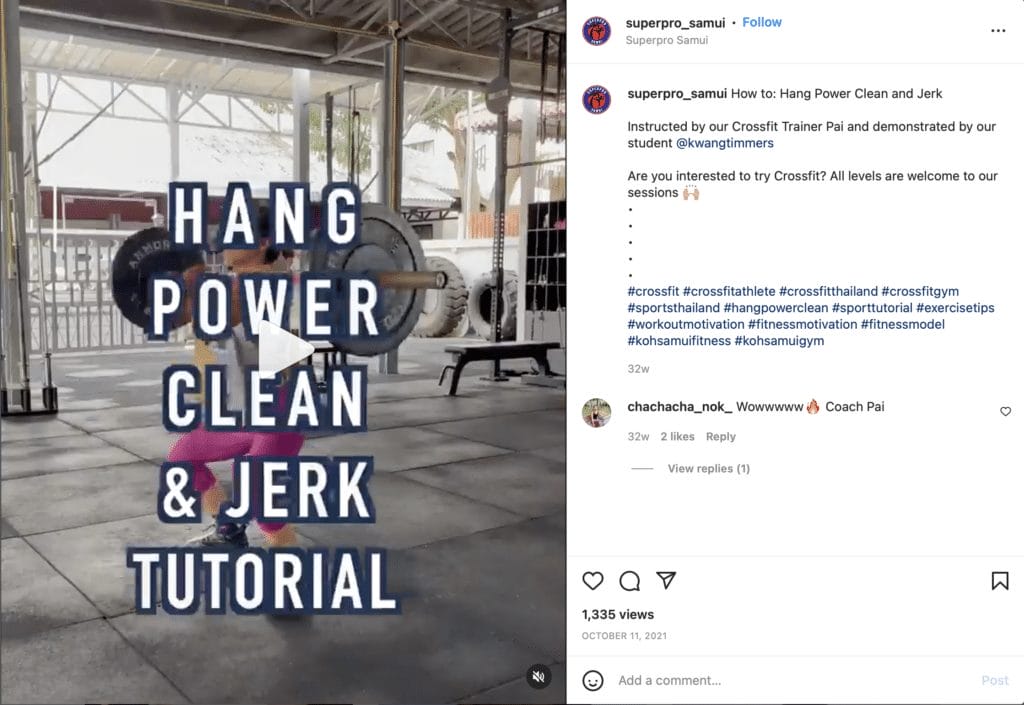Click in the Add a comment field
This screenshot has height=705, width=1024.
click(793, 680)
